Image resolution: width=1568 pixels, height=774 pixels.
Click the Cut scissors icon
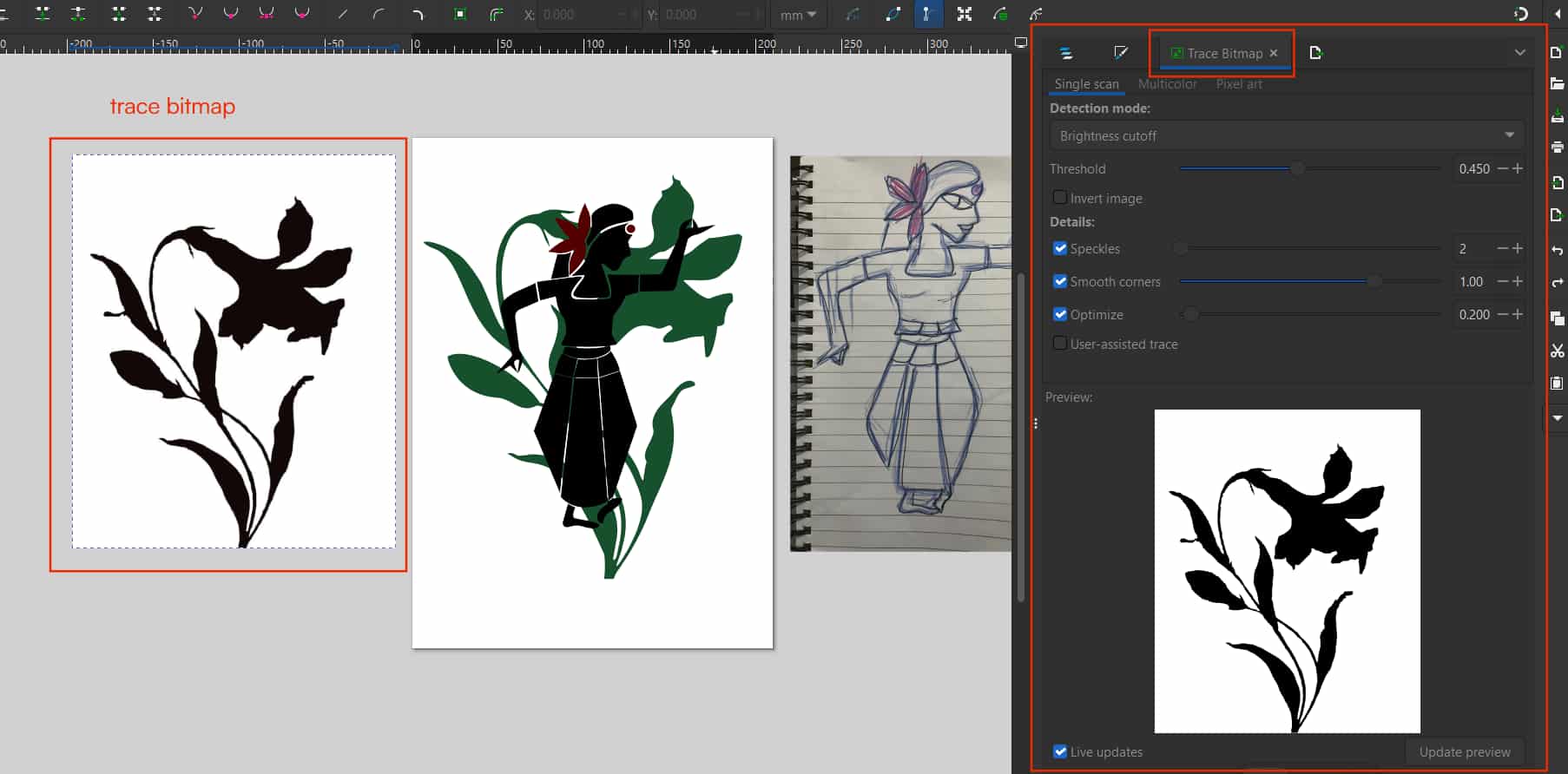point(1557,351)
